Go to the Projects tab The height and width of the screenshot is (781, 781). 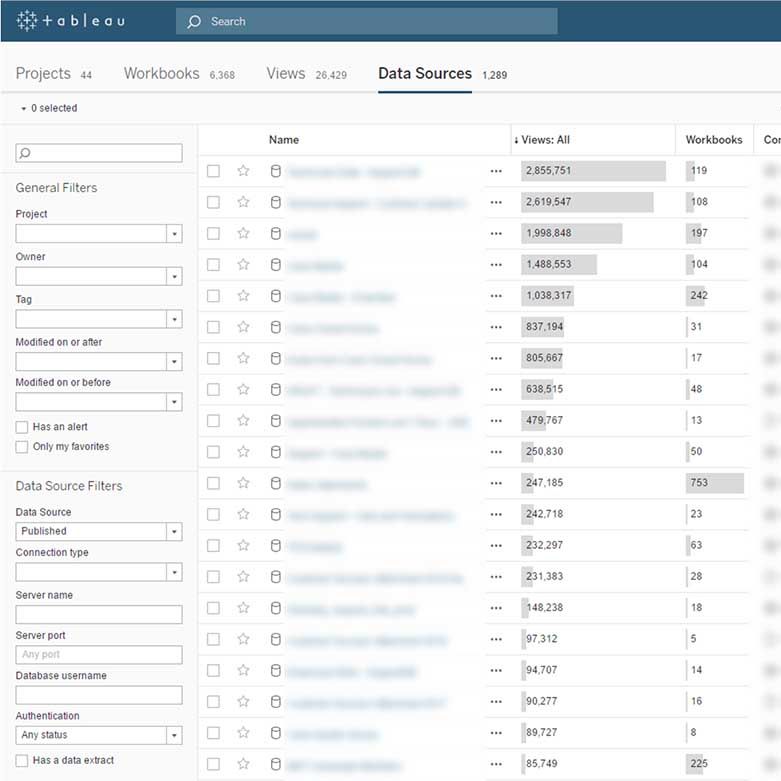(43, 74)
